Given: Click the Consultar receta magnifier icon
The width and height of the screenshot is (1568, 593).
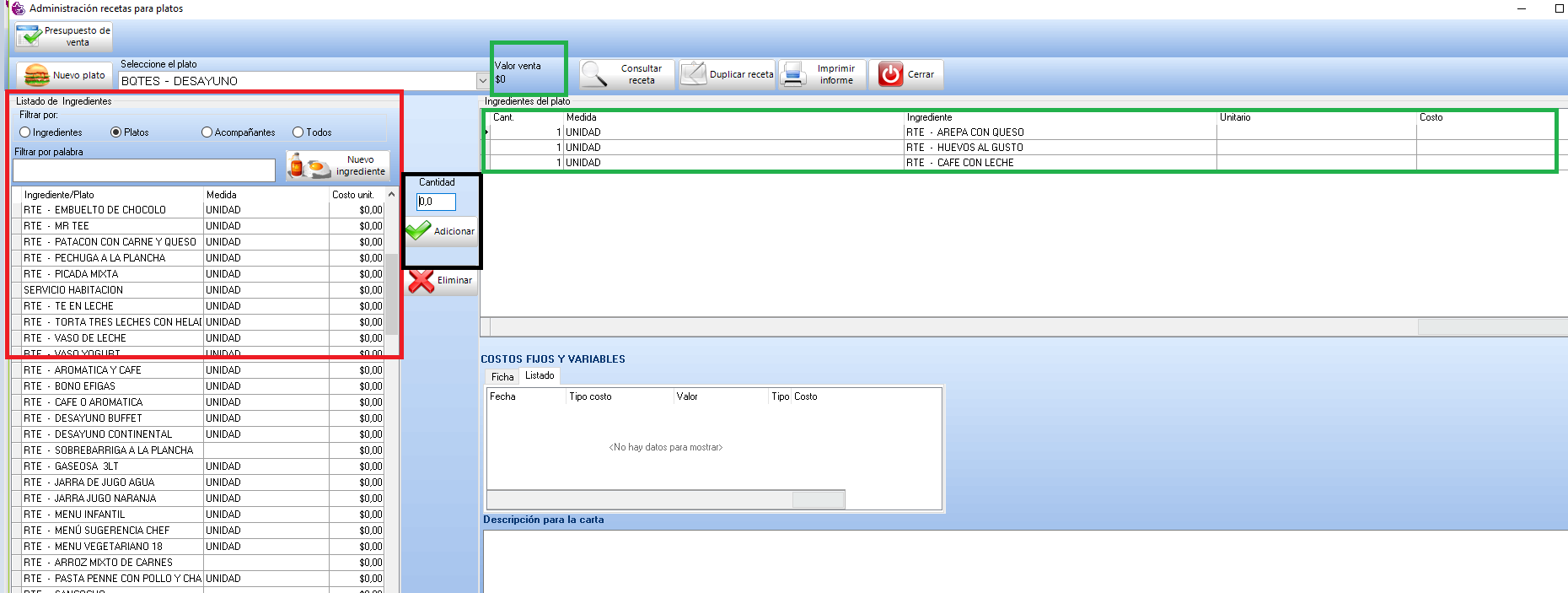Looking at the screenshot, I should click(x=594, y=74).
